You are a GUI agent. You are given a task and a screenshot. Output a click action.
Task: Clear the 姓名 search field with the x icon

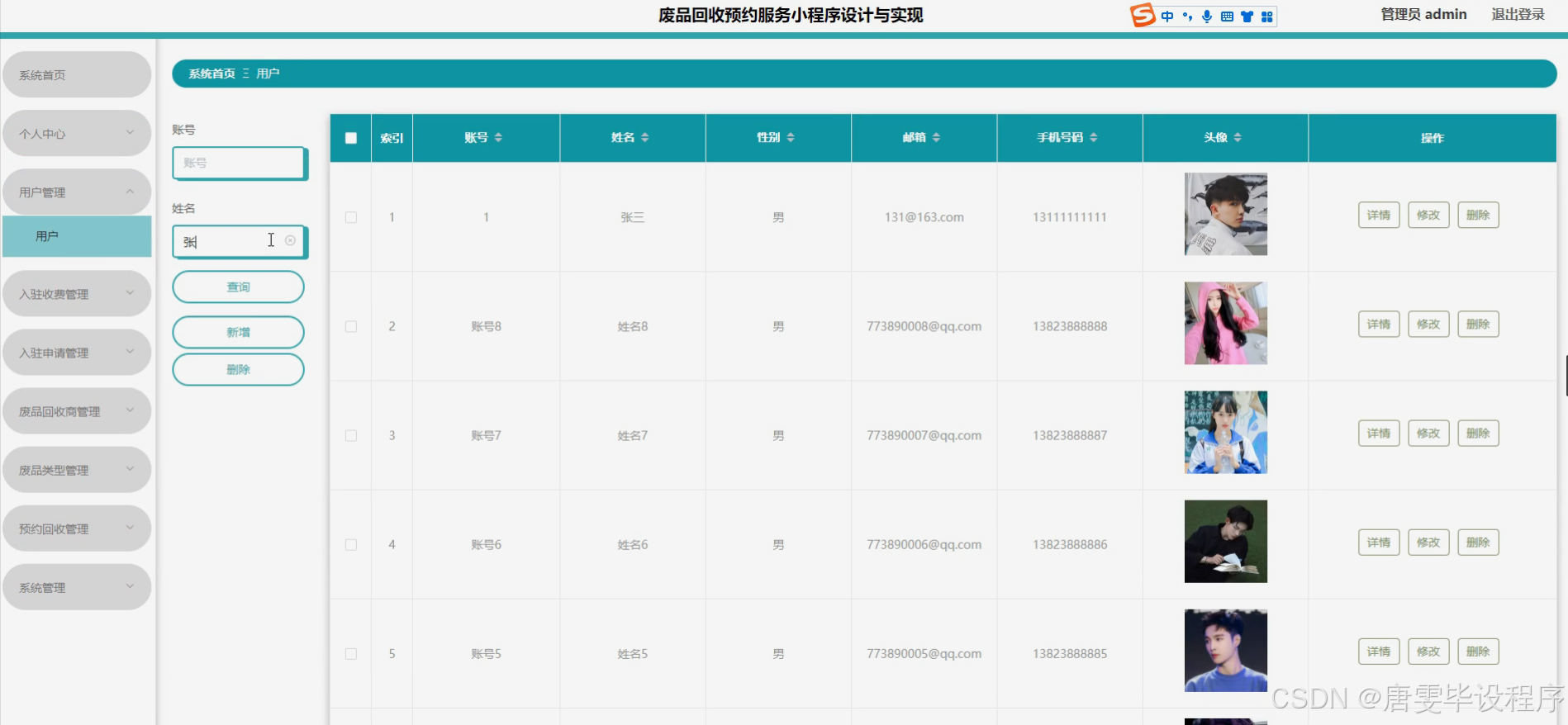[x=290, y=240]
